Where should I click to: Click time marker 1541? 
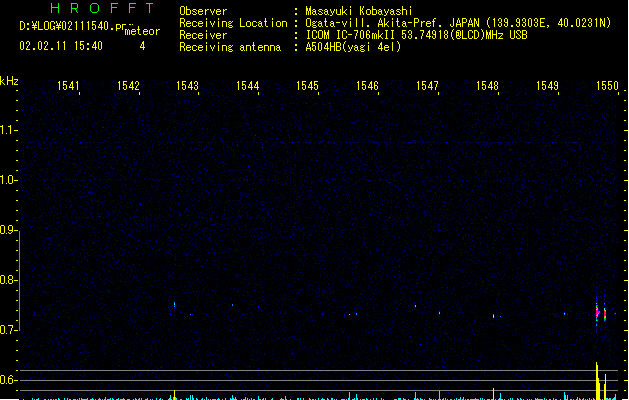(x=68, y=86)
